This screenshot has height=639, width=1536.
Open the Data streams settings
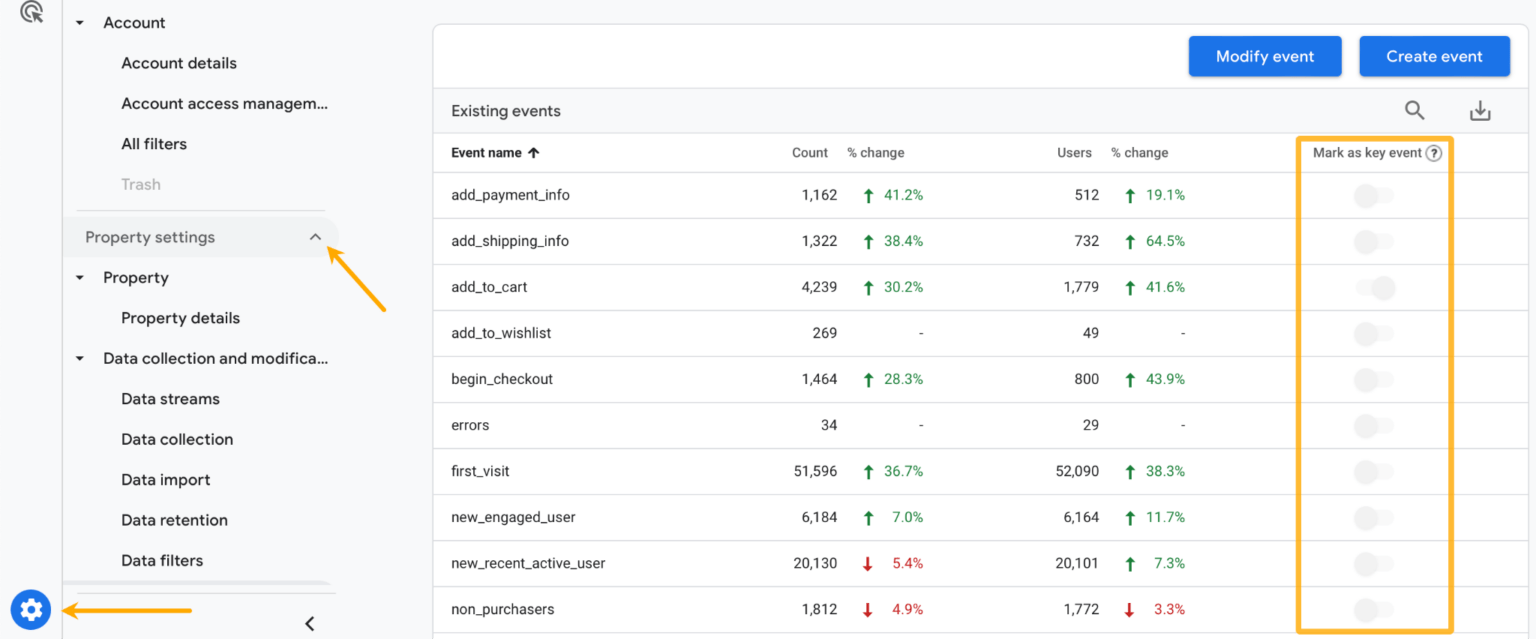coord(170,398)
